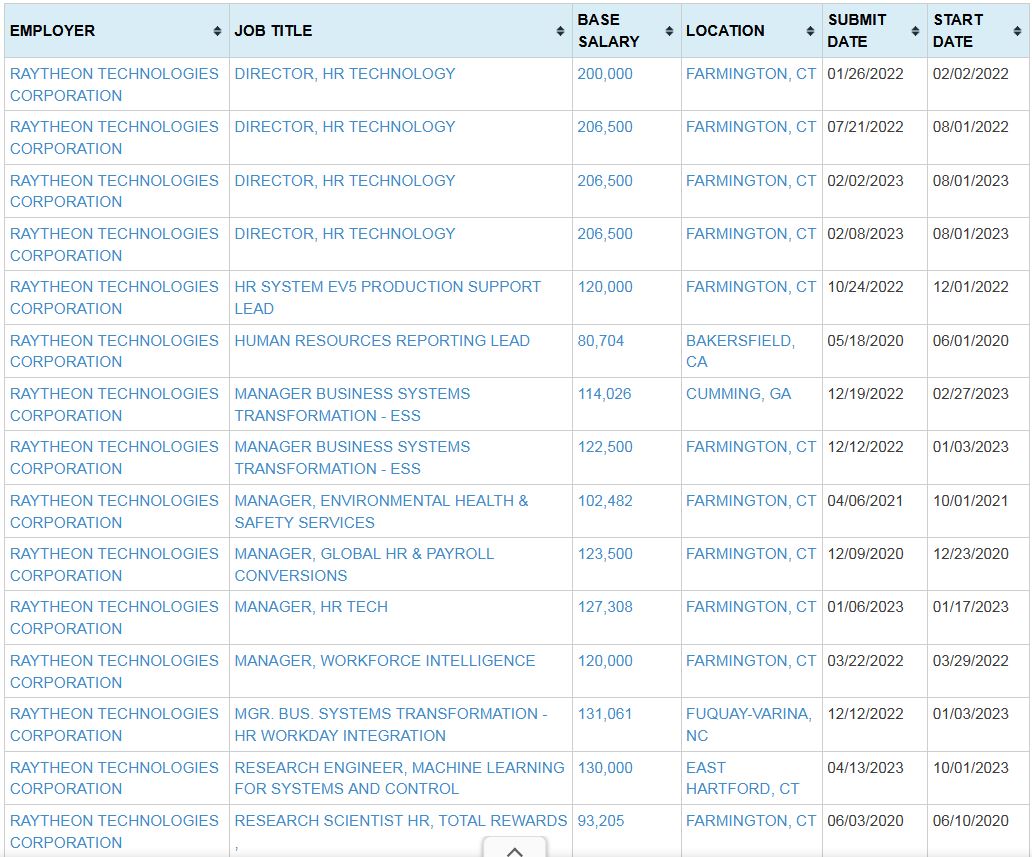This screenshot has width=1032, height=857.
Task: Click the 93,205 base salary link
Action: (600, 821)
